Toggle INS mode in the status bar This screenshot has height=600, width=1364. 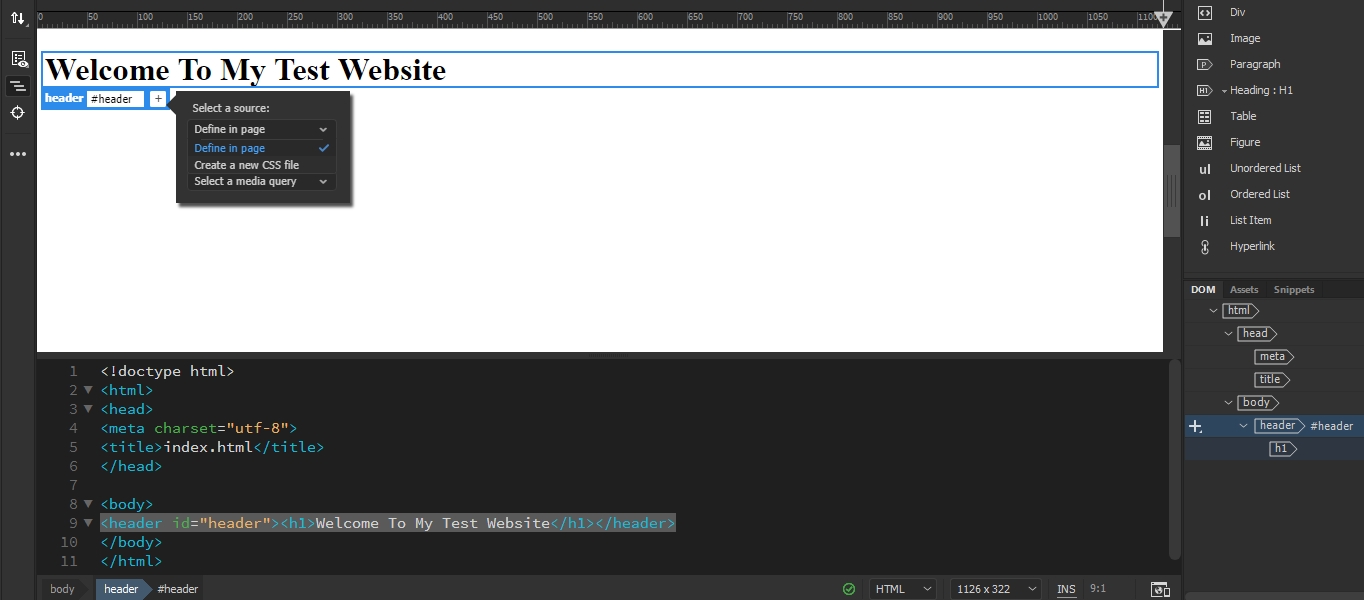point(1065,589)
